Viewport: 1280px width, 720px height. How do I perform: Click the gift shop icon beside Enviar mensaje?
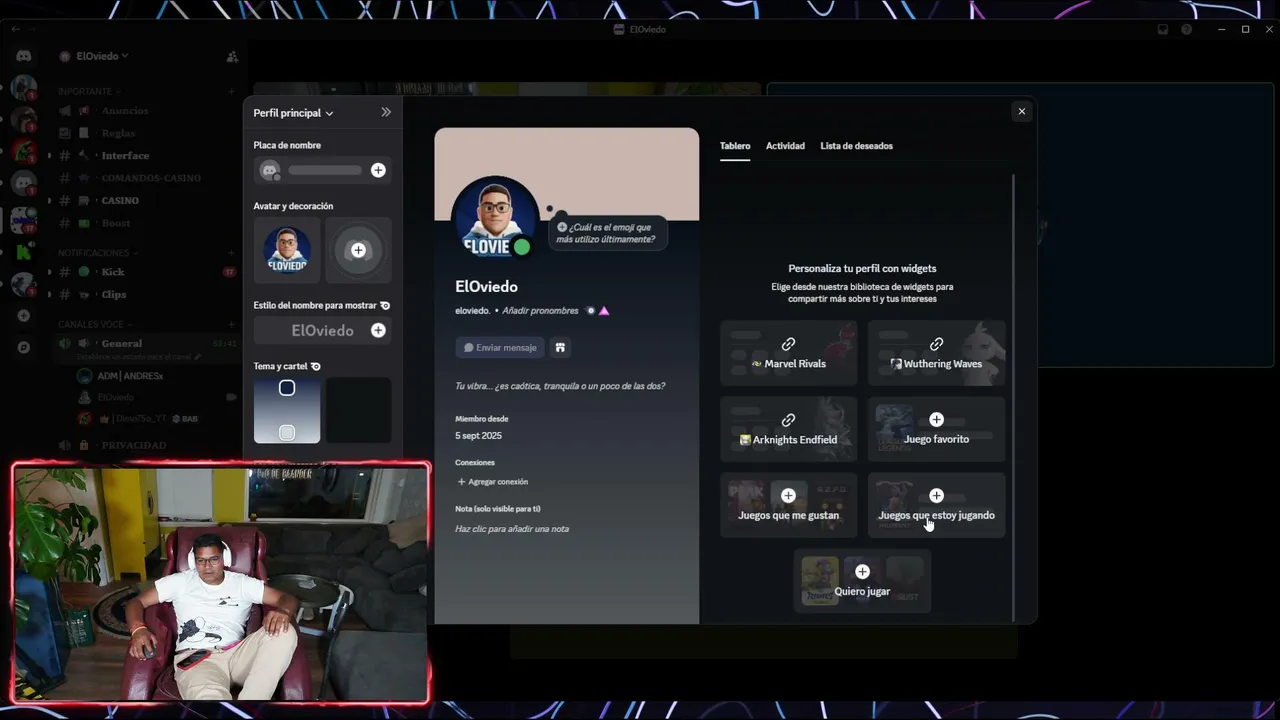click(560, 348)
